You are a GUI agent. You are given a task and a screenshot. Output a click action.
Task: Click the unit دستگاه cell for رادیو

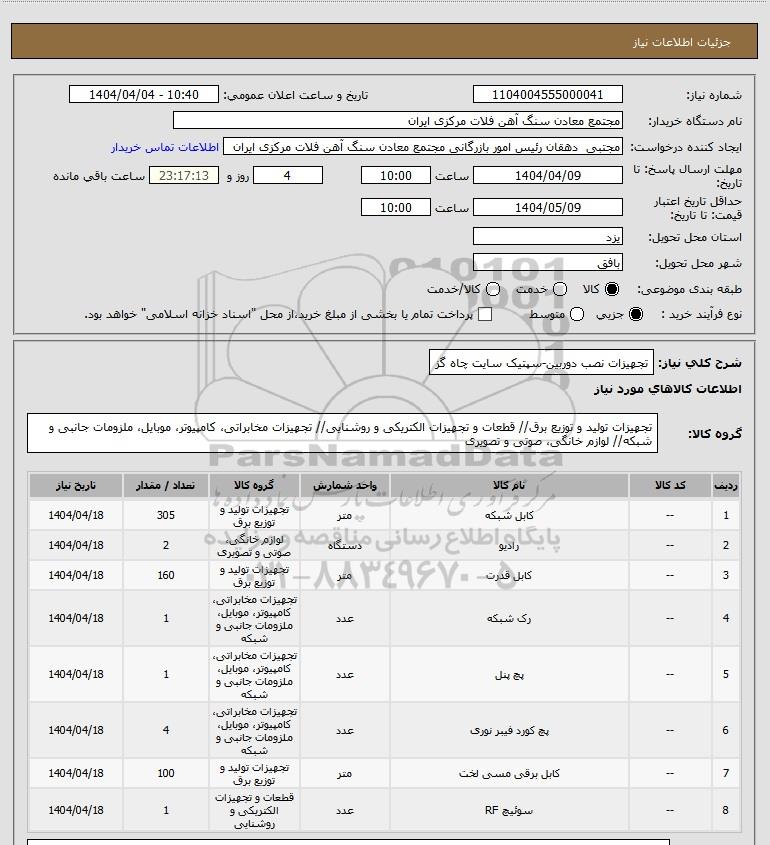(x=344, y=545)
